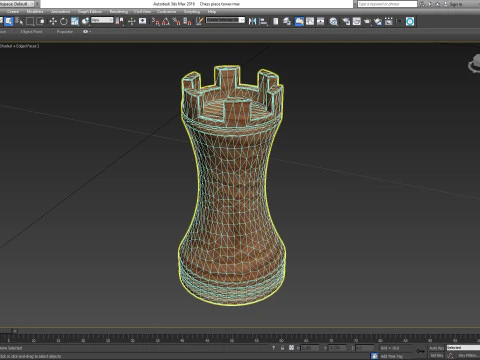Open the Scripting menu
This screenshot has height=360, width=480.
coord(192,12)
